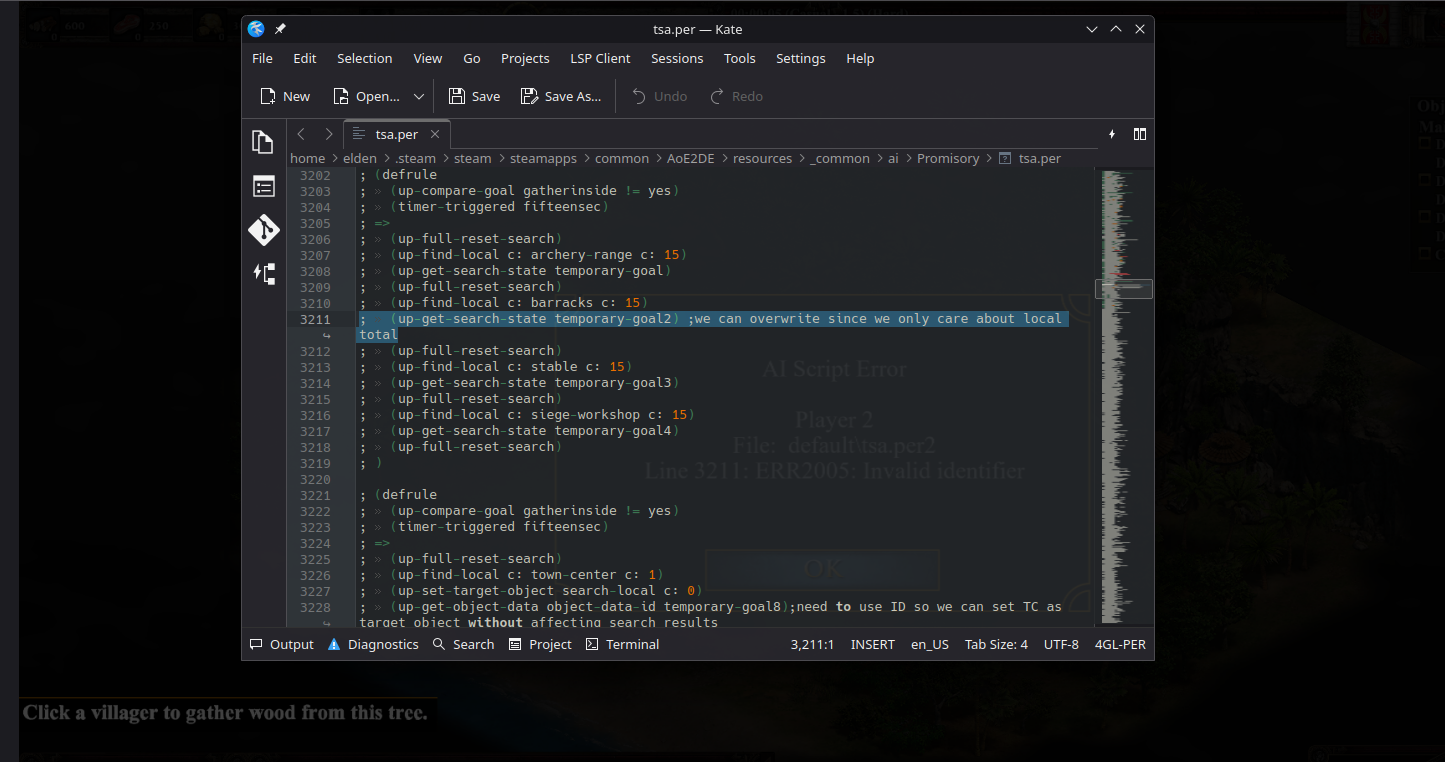
Task: Toggle the Terminal panel
Action: pyautogui.click(x=622, y=645)
